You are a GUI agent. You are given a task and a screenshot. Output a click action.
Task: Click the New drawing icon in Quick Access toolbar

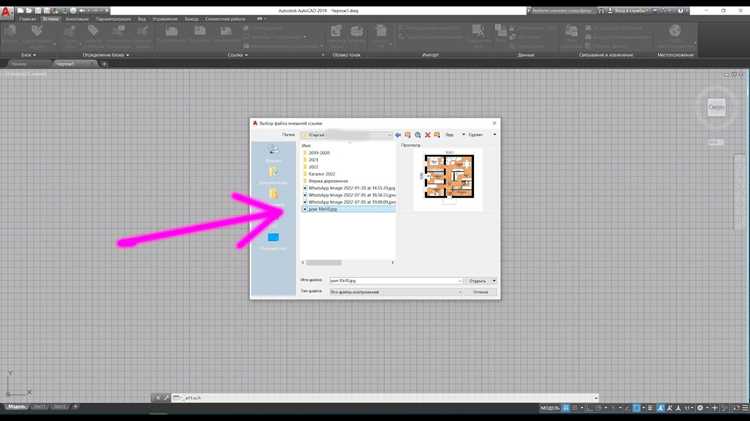point(20,11)
